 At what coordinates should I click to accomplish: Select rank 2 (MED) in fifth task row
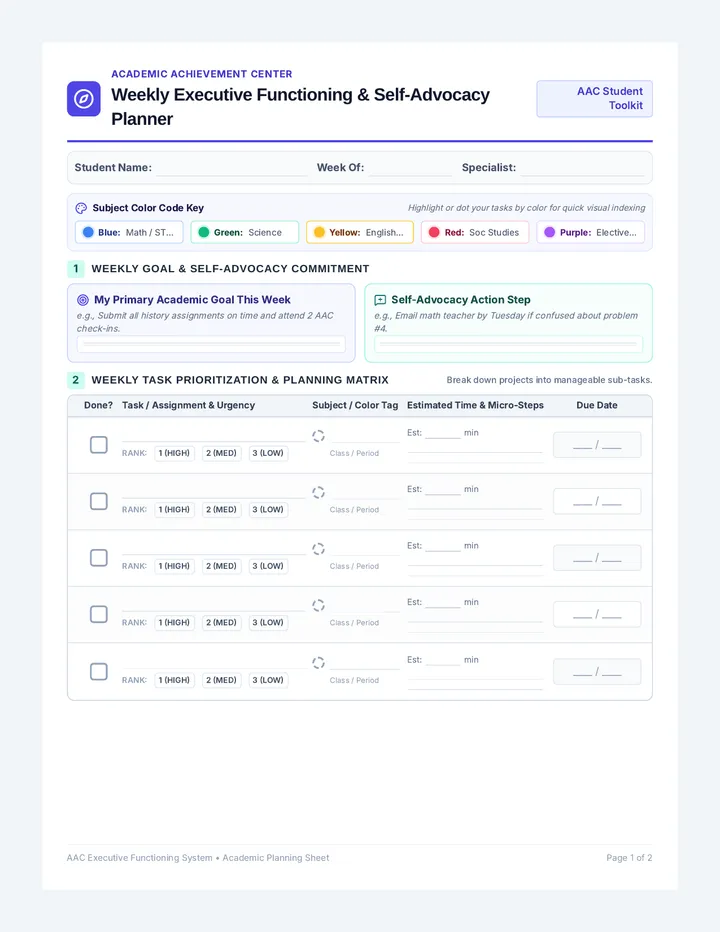coord(221,680)
